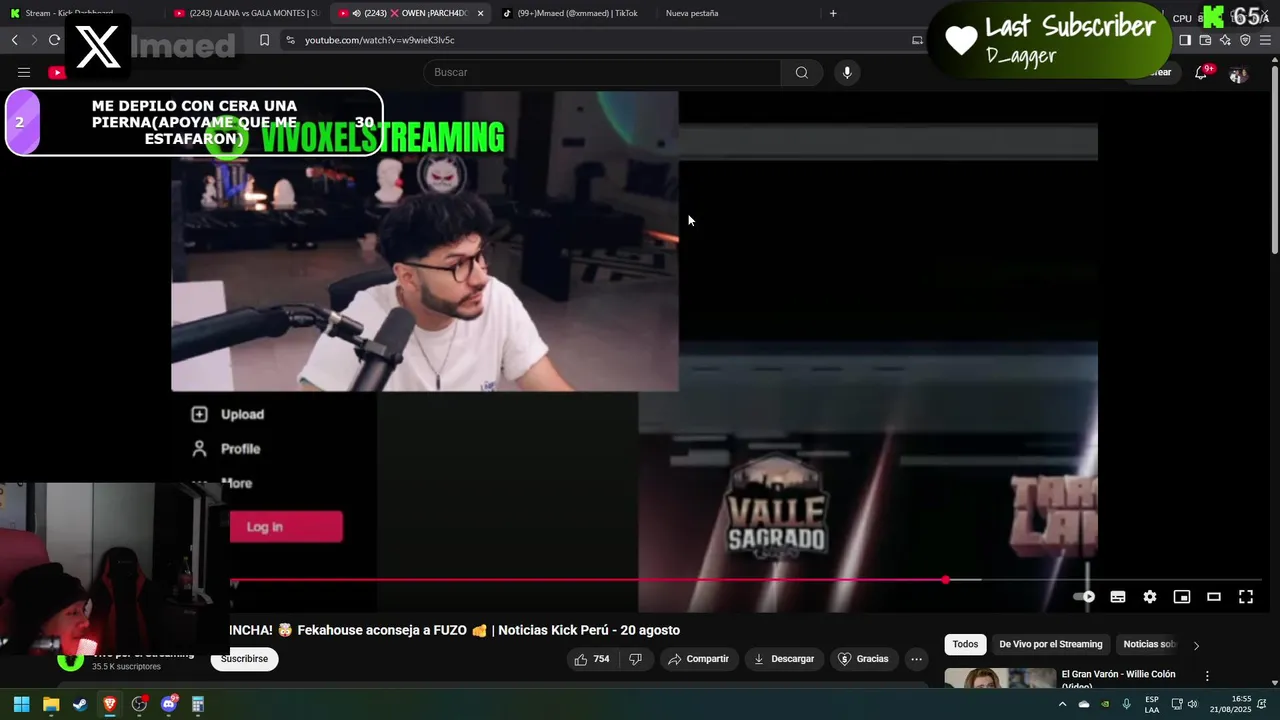Open the Brave main menu button
The image size is (1280, 720).
(1266, 40)
